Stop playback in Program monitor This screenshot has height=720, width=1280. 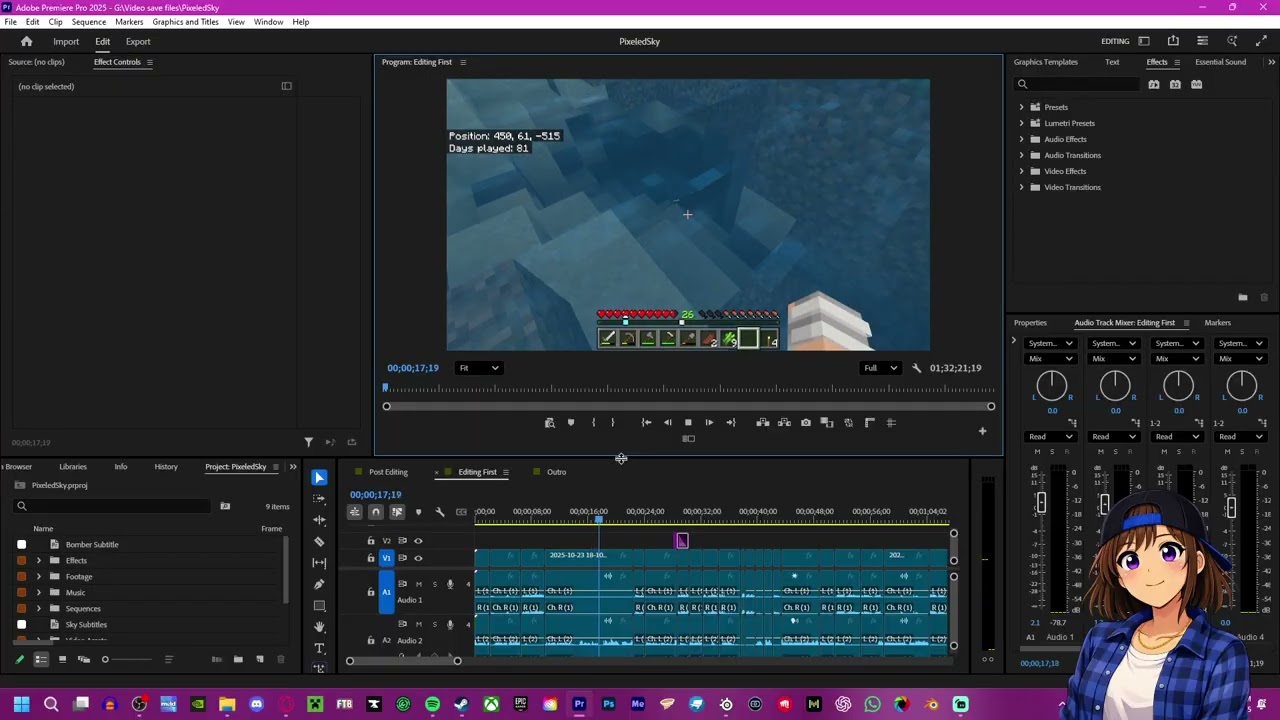[x=688, y=423]
